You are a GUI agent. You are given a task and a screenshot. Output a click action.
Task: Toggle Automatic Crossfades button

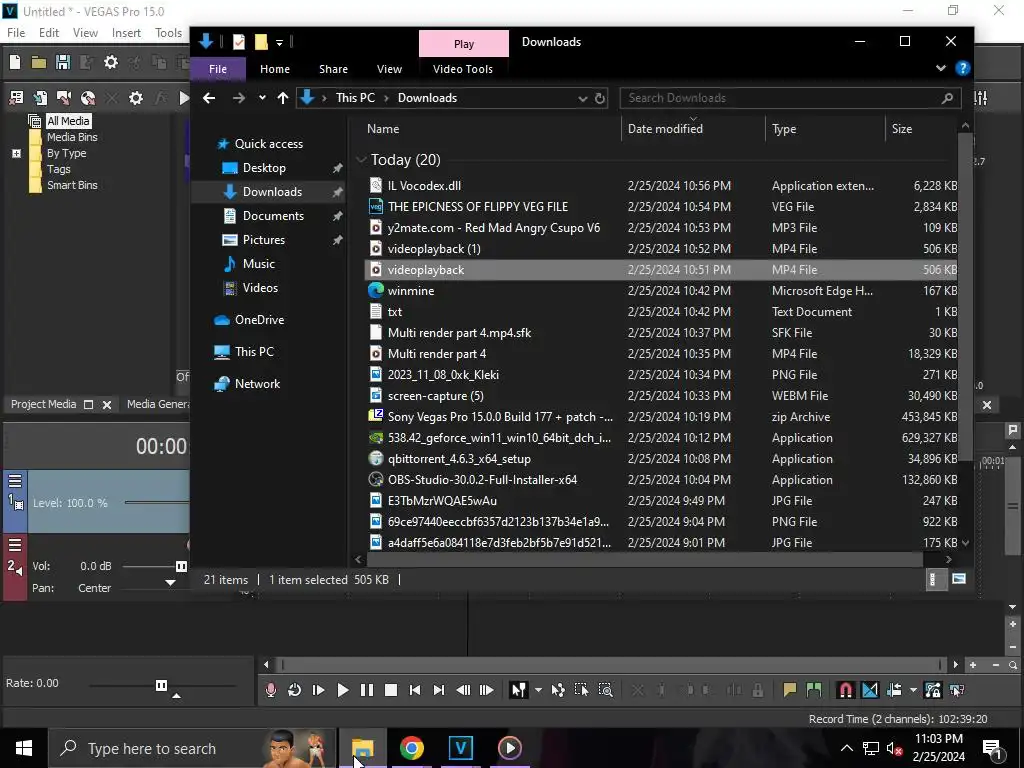click(x=870, y=690)
